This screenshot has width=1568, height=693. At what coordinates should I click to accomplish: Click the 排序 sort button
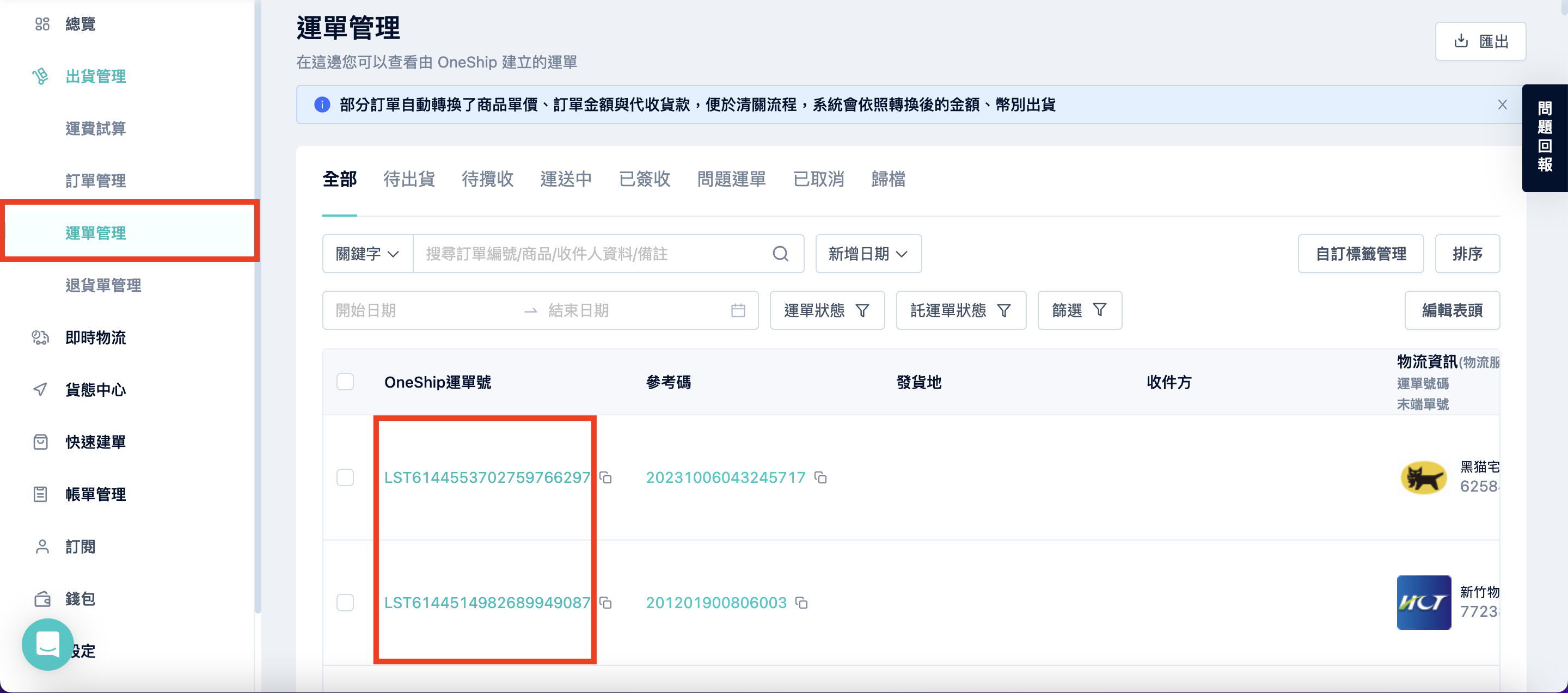point(1467,254)
